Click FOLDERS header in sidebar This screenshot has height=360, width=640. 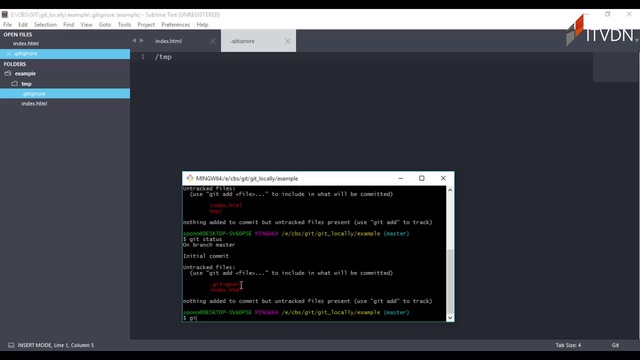click(x=15, y=64)
